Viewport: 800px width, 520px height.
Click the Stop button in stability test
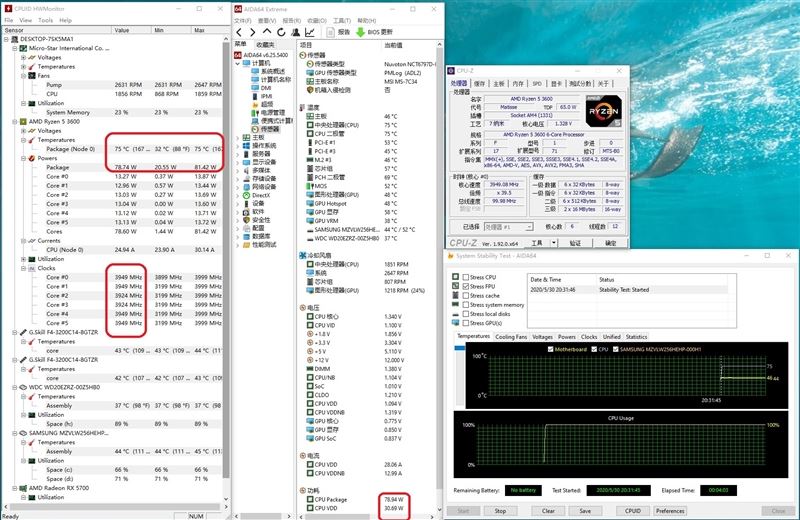[x=500, y=510]
